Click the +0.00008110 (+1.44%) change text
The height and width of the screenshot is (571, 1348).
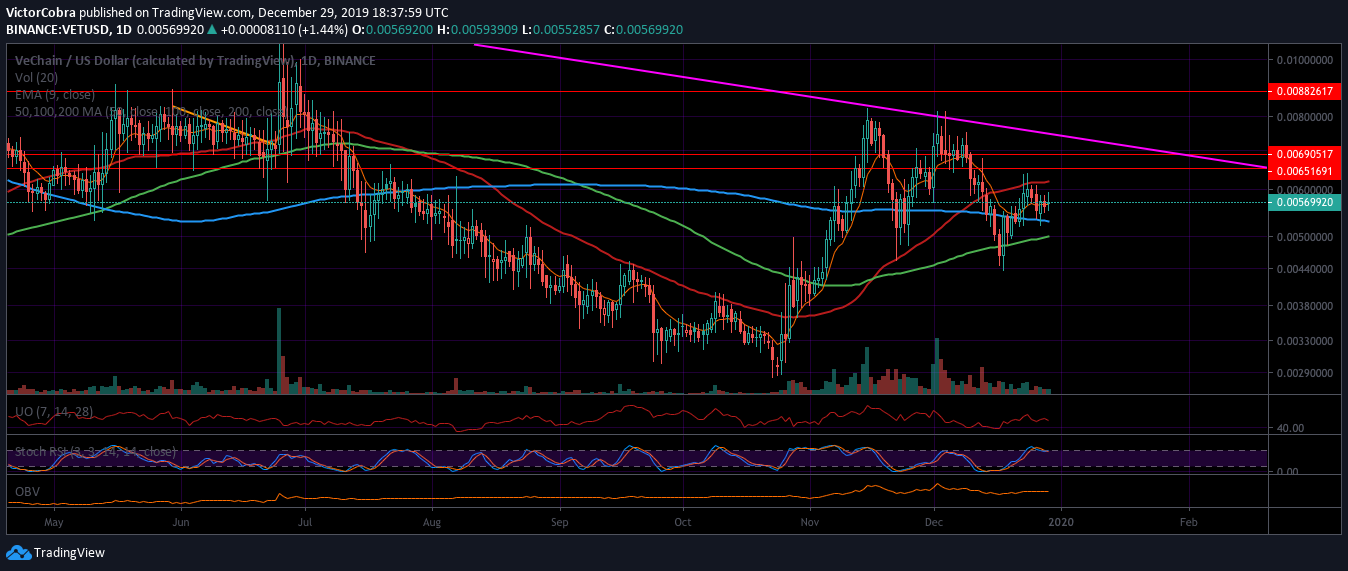286,30
